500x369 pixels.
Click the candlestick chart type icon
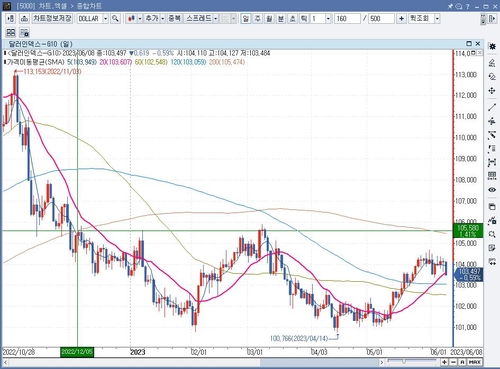point(132,19)
